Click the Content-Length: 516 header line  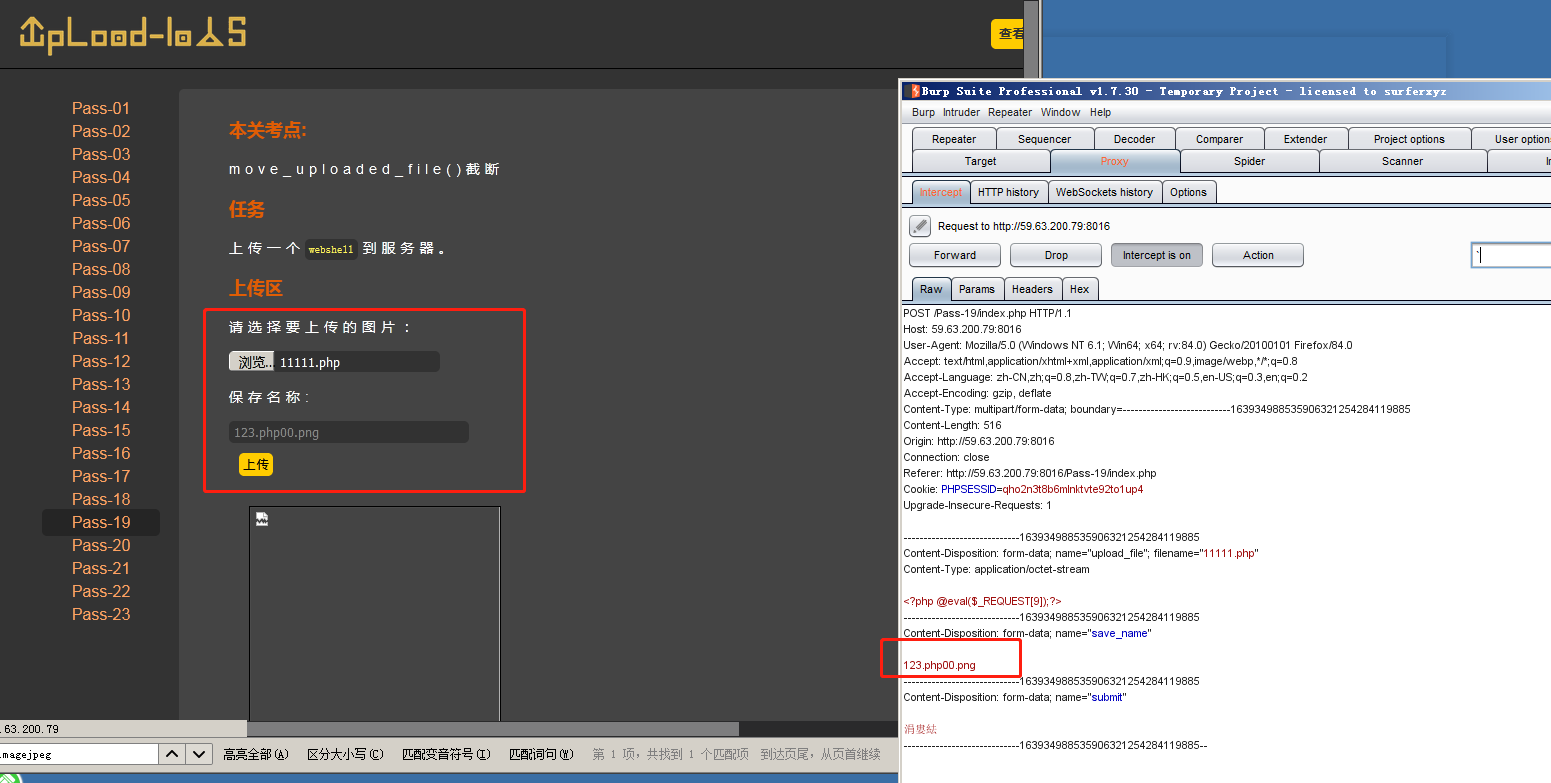click(952, 425)
